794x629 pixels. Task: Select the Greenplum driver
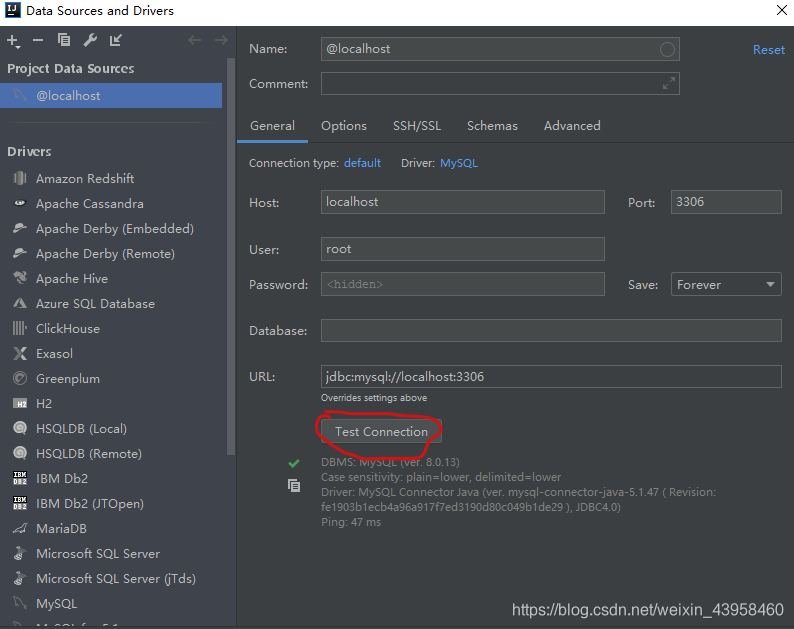111,378
